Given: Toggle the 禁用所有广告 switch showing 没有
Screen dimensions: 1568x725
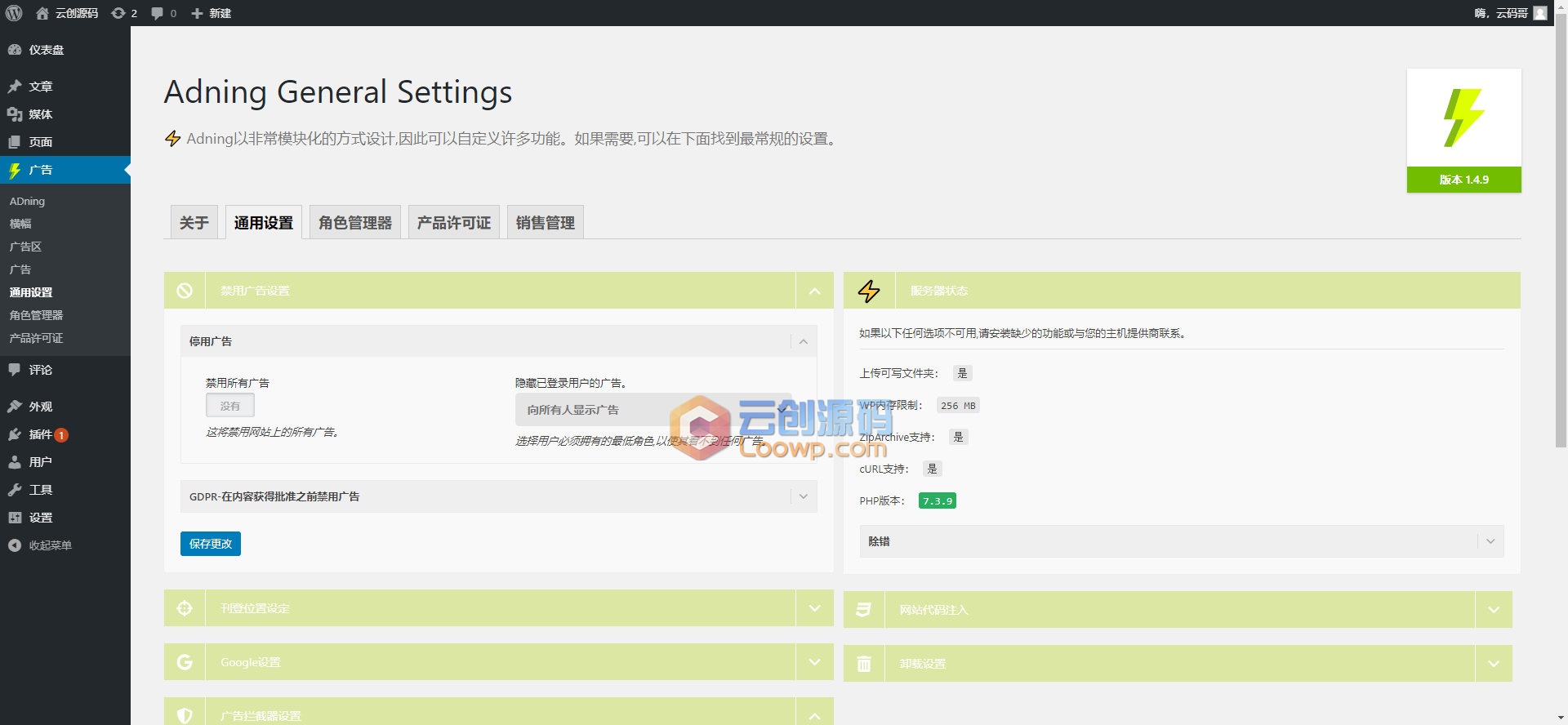Looking at the screenshot, I should (x=230, y=406).
